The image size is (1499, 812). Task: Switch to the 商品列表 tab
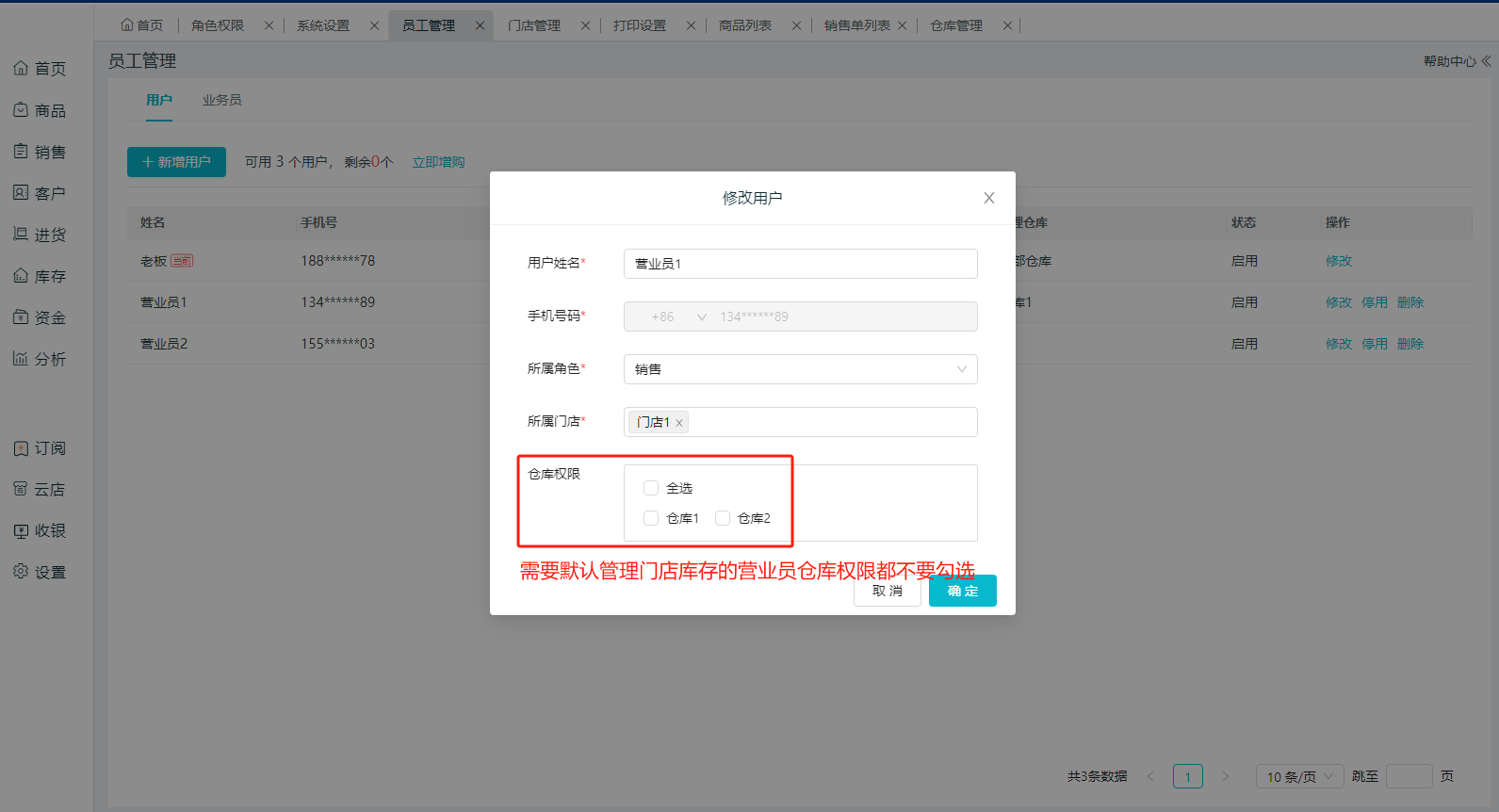[x=745, y=25]
